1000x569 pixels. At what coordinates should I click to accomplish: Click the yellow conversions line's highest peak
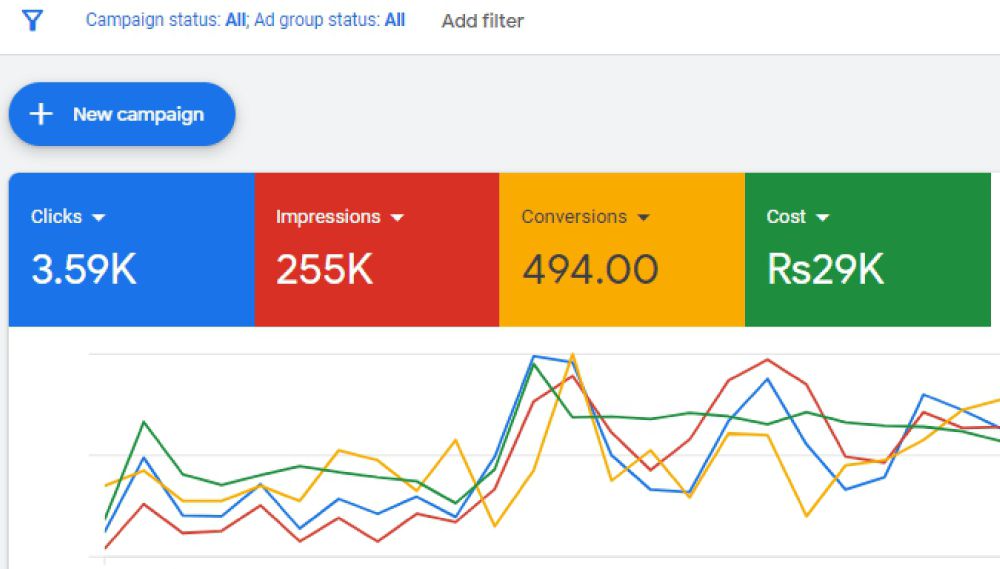(572, 354)
